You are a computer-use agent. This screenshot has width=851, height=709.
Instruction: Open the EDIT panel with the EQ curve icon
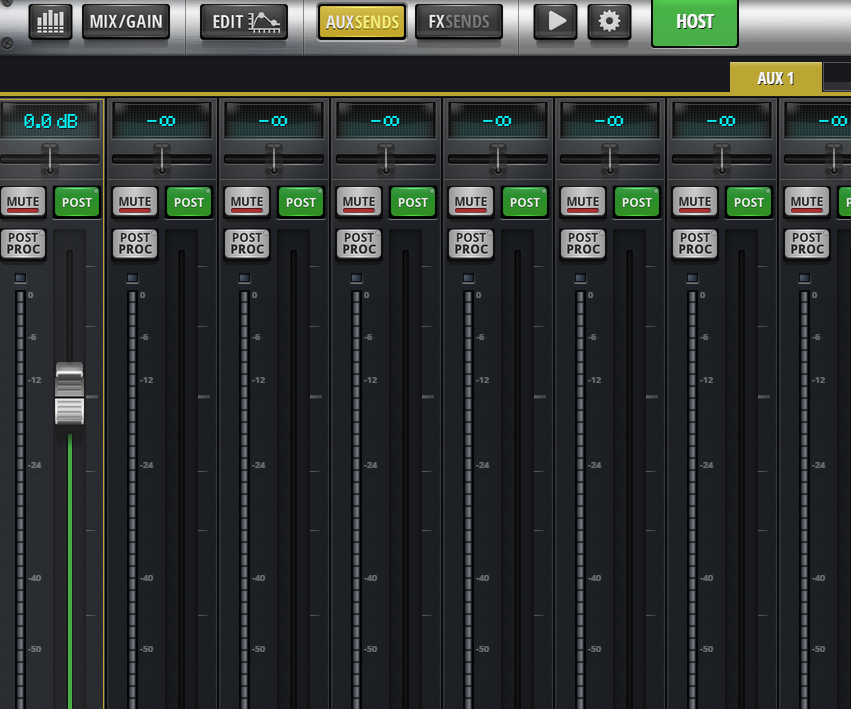point(243,22)
